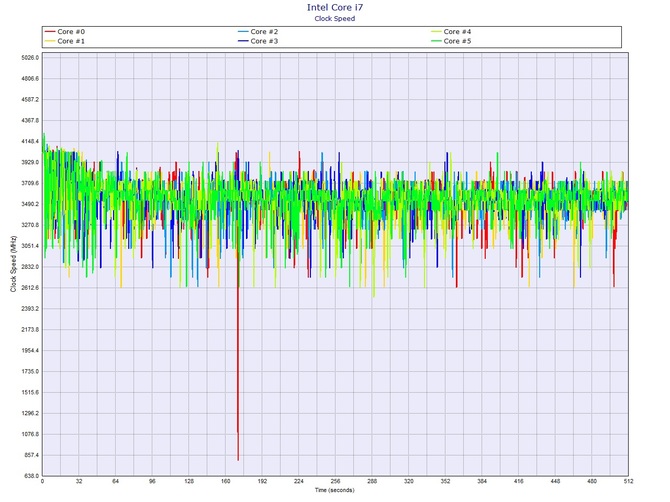This screenshot has height=502, width=670.
Task: Click the red Core #0 color line
Action: coord(50,32)
